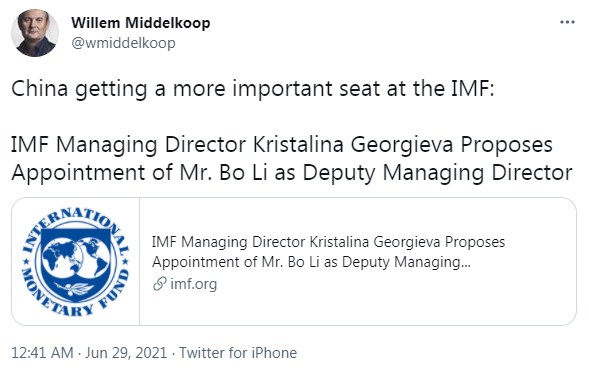Click the tweet line starting 'IMF Managing Director Kristalina'
The height and width of the screenshot is (375, 589).
(282, 145)
